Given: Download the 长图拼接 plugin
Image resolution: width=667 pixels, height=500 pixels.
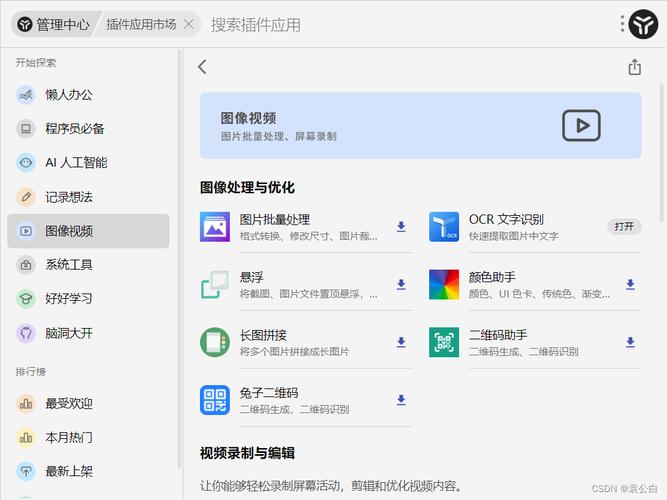Looking at the screenshot, I should pos(401,342).
